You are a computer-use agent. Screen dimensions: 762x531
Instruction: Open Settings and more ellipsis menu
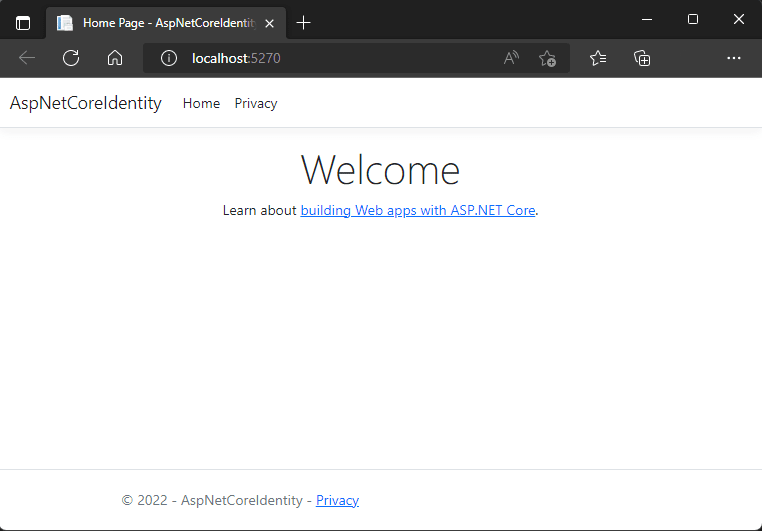(734, 58)
